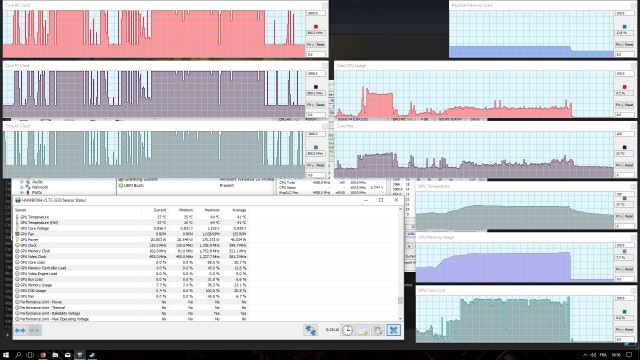
Task: Open the sensor settings configuration icon
Action: pyautogui.click(x=378, y=330)
